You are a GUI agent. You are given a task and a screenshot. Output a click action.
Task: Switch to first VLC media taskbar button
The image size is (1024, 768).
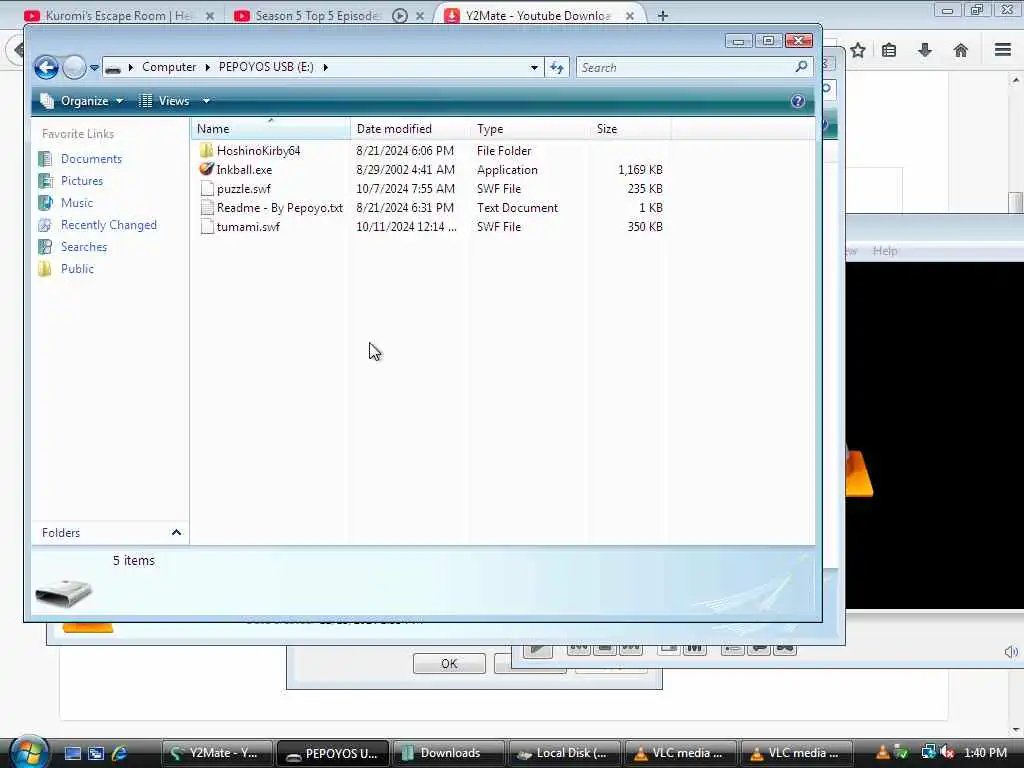[x=681, y=753]
